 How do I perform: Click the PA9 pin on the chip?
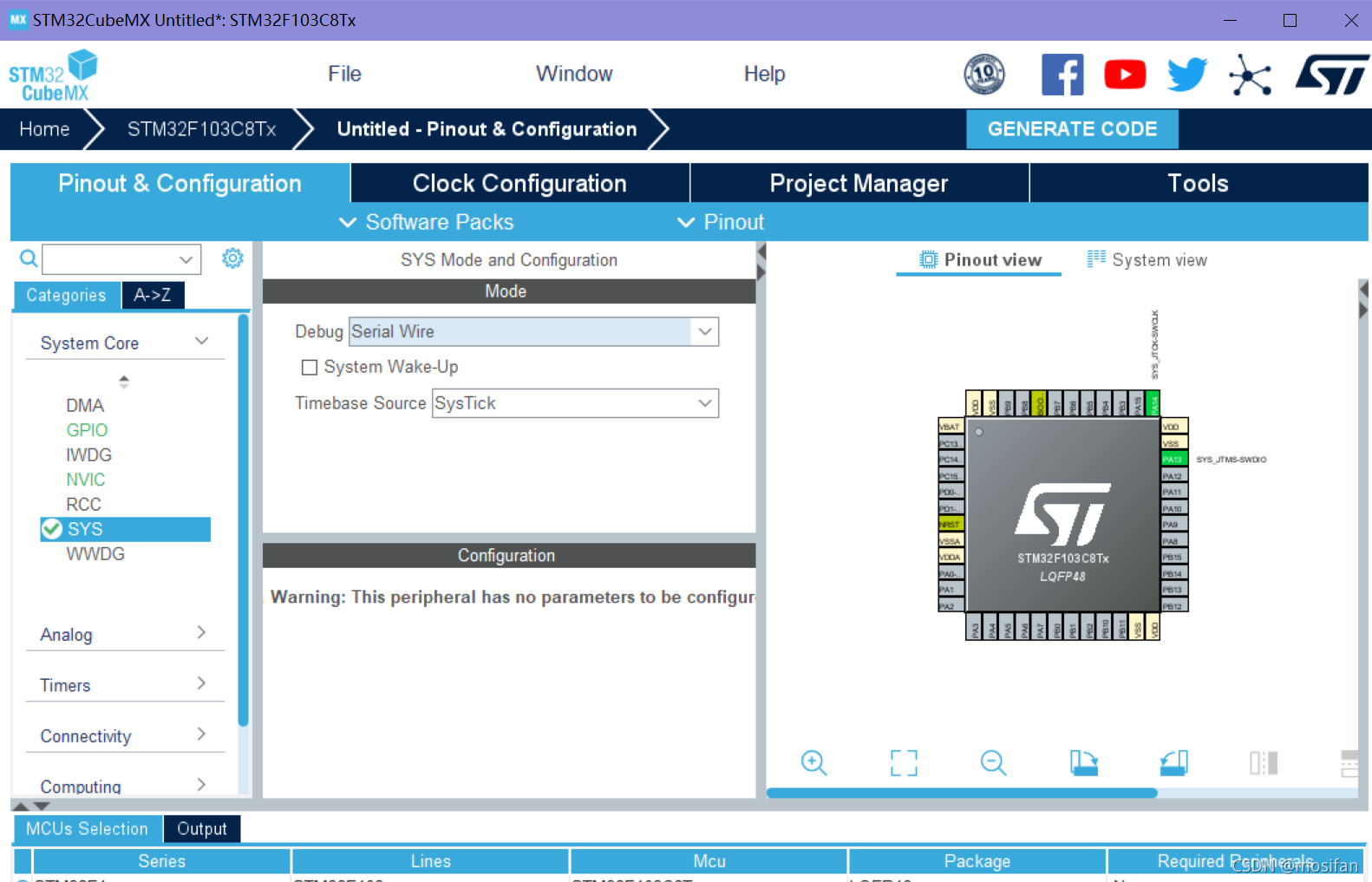[x=1173, y=524]
